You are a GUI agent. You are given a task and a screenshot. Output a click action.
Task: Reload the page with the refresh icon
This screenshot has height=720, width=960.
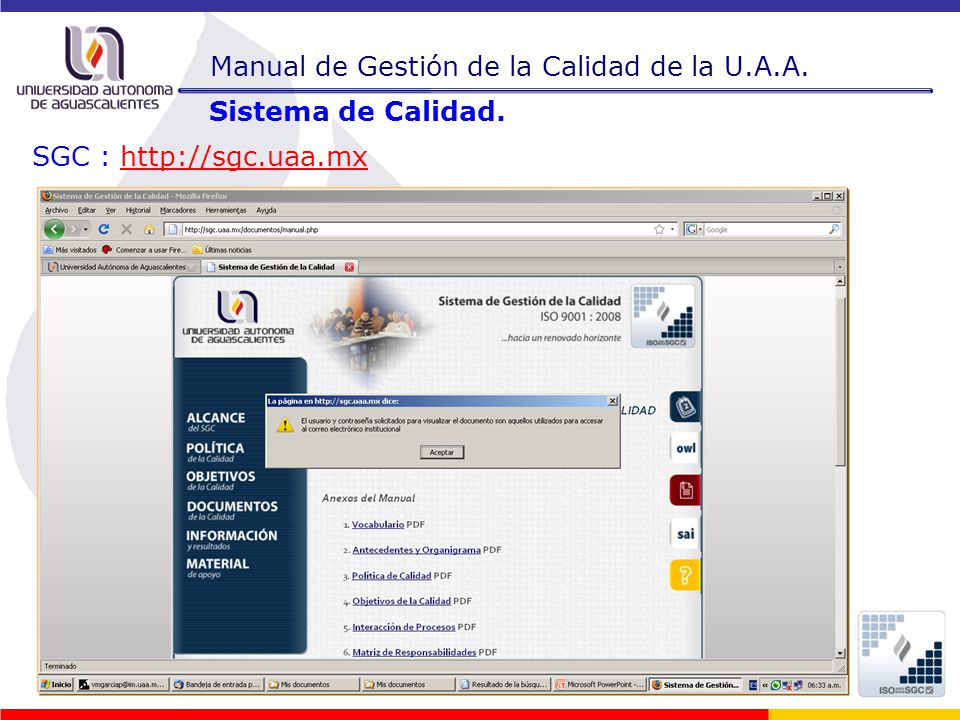pos(104,229)
